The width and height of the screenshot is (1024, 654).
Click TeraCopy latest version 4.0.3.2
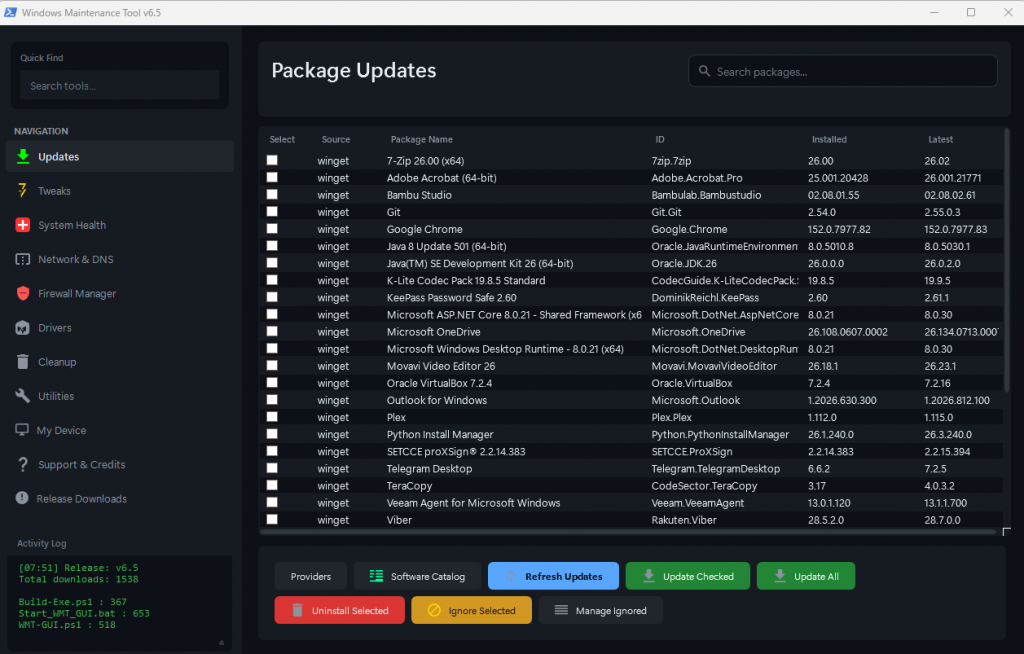tap(939, 485)
